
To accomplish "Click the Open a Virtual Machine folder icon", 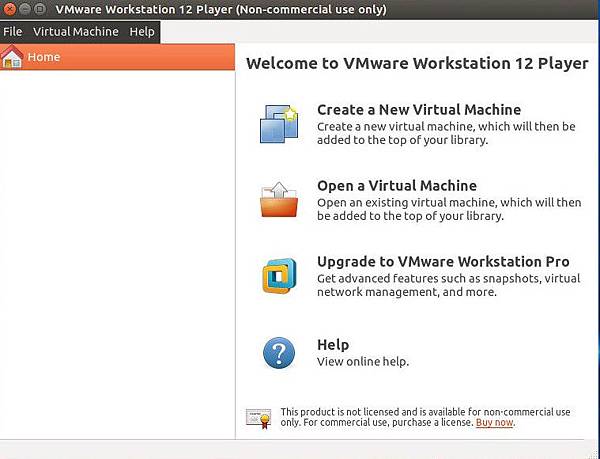I will 279,199.
